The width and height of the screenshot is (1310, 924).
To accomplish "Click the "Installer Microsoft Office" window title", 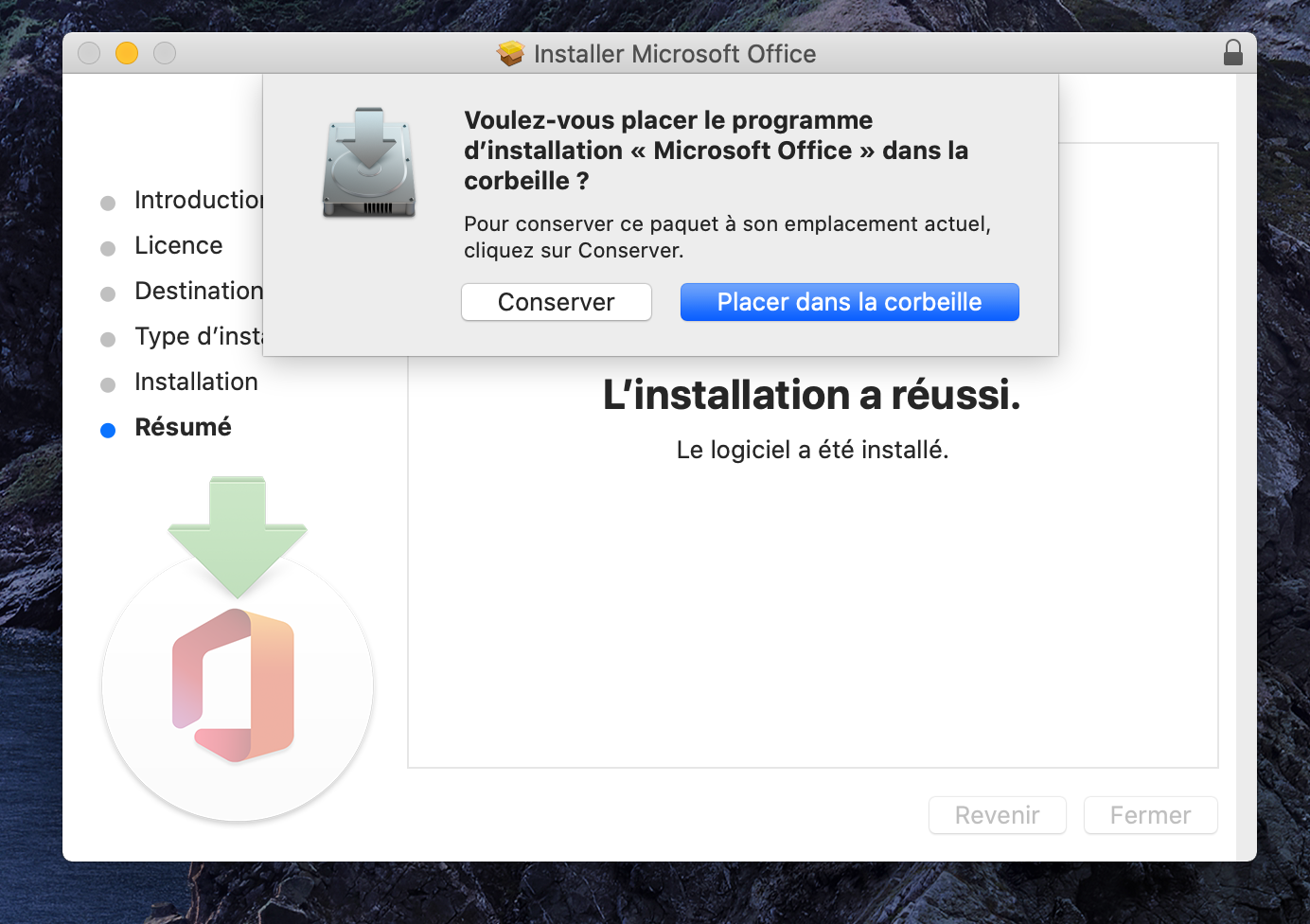I will 674,54.
